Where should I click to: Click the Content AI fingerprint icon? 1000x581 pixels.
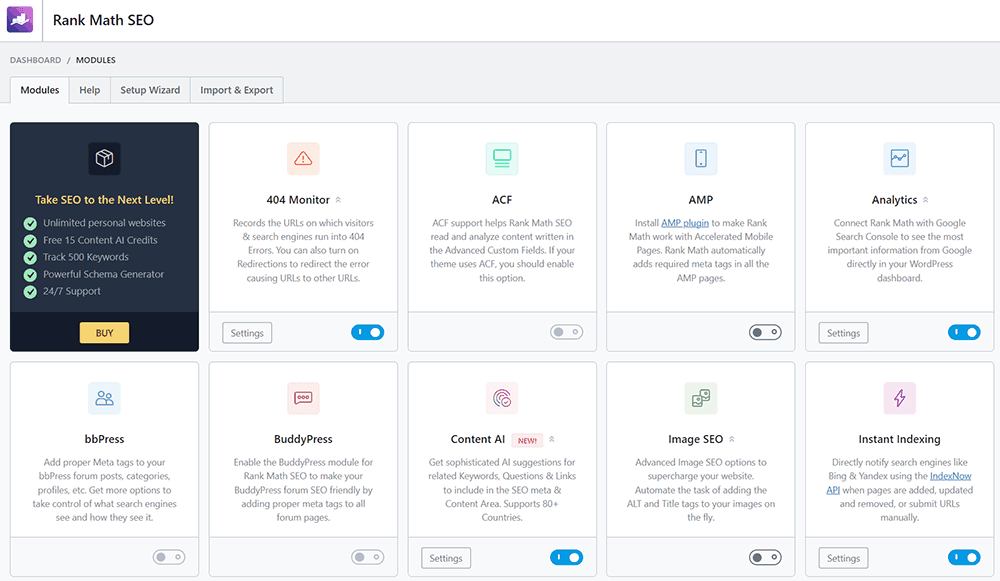[502, 398]
